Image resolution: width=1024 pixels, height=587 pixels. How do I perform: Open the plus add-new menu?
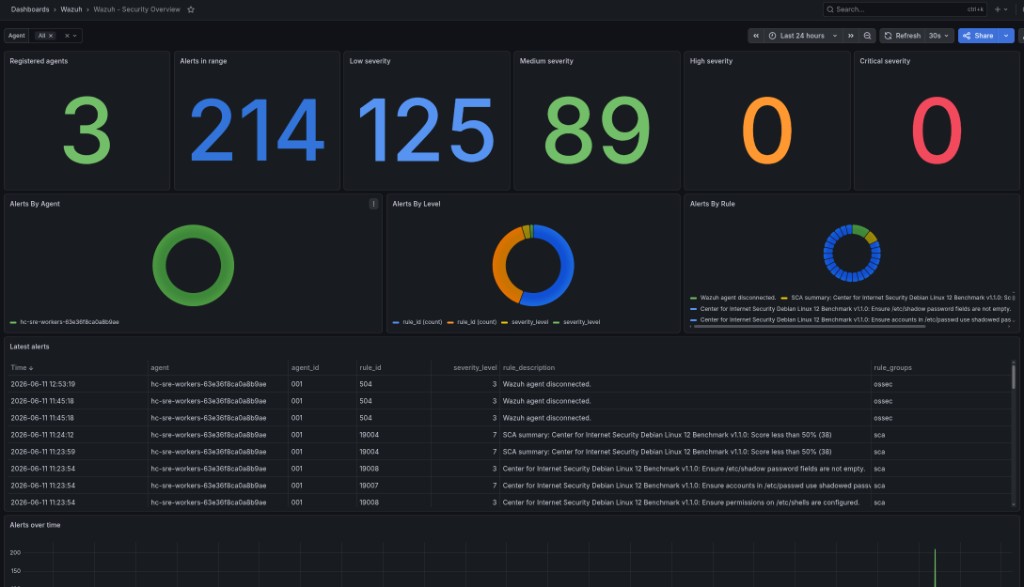[x=1000, y=9]
